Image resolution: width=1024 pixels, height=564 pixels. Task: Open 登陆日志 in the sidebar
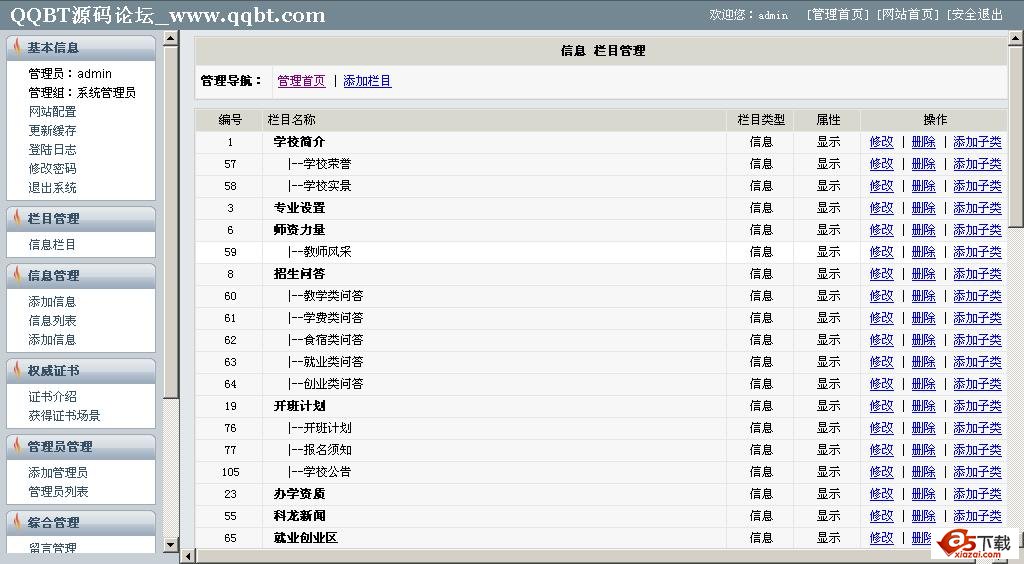point(52,149)
